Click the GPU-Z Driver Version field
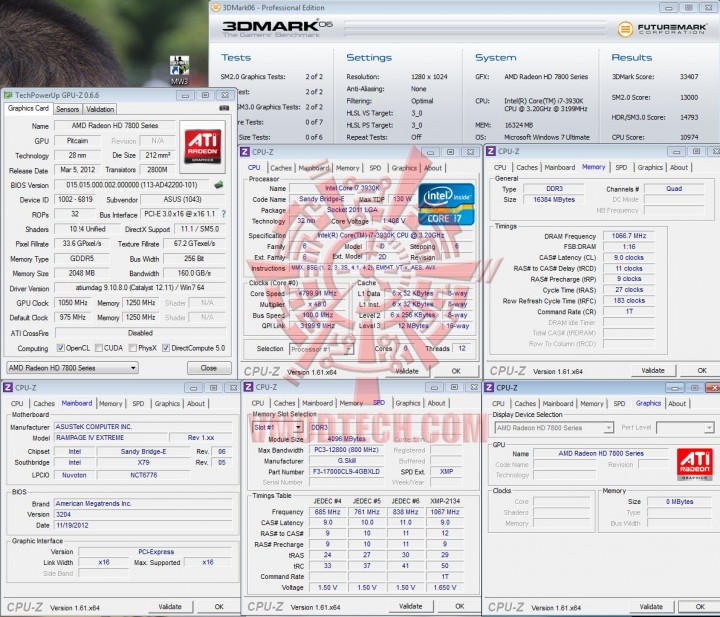The width and height of the screenshot is (720, 617). (140, 288)
